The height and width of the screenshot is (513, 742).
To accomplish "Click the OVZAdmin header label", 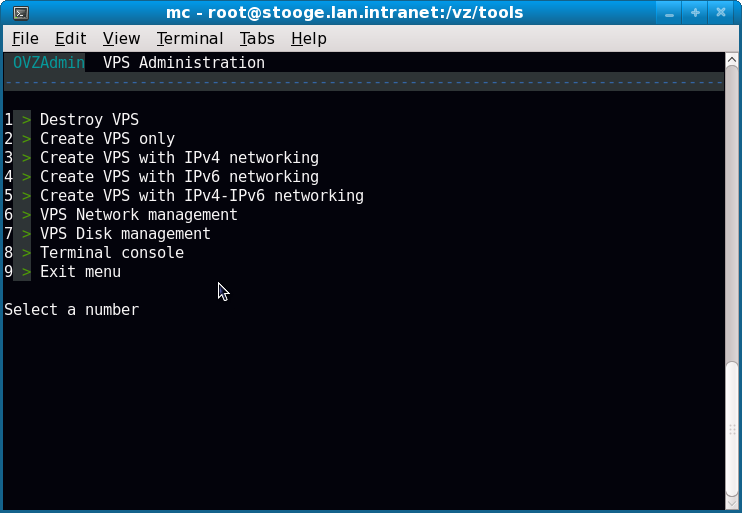I will click(48, 63).
